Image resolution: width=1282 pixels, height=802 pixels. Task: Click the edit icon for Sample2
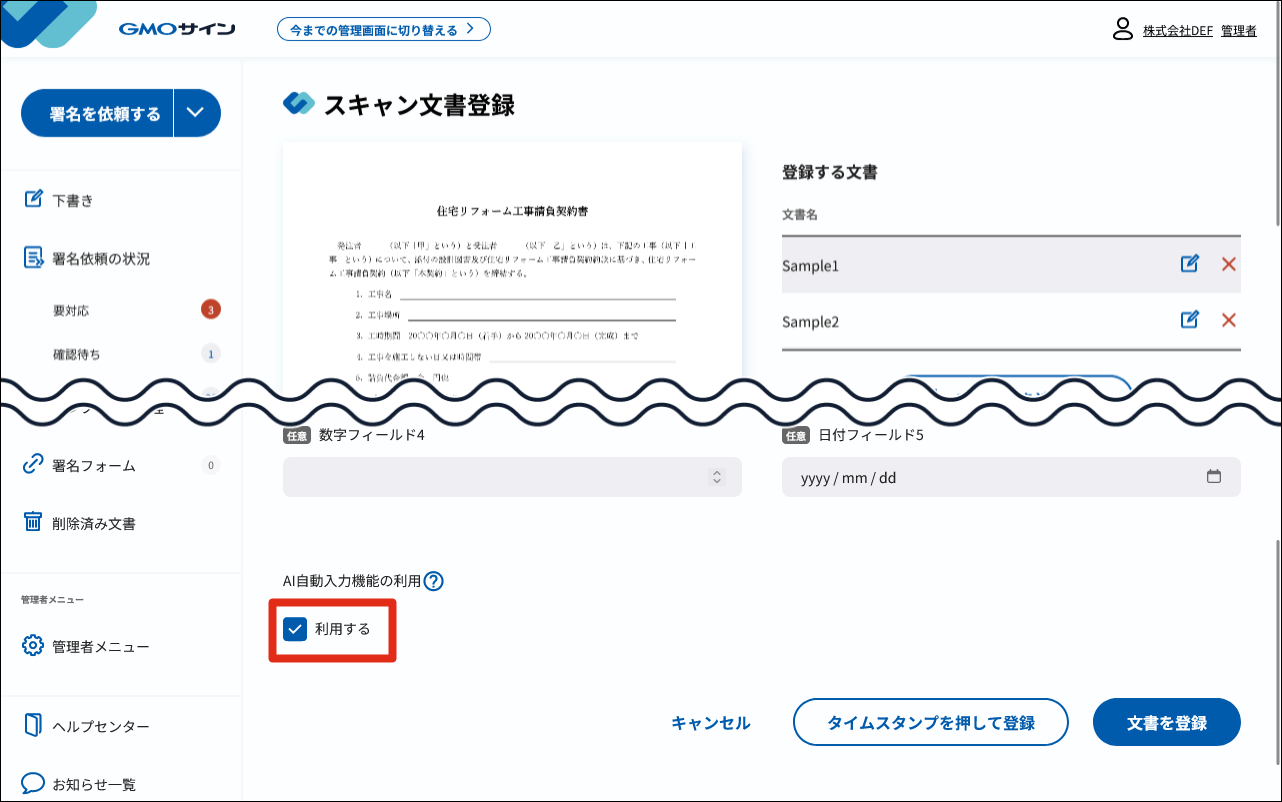point(1189,320)
